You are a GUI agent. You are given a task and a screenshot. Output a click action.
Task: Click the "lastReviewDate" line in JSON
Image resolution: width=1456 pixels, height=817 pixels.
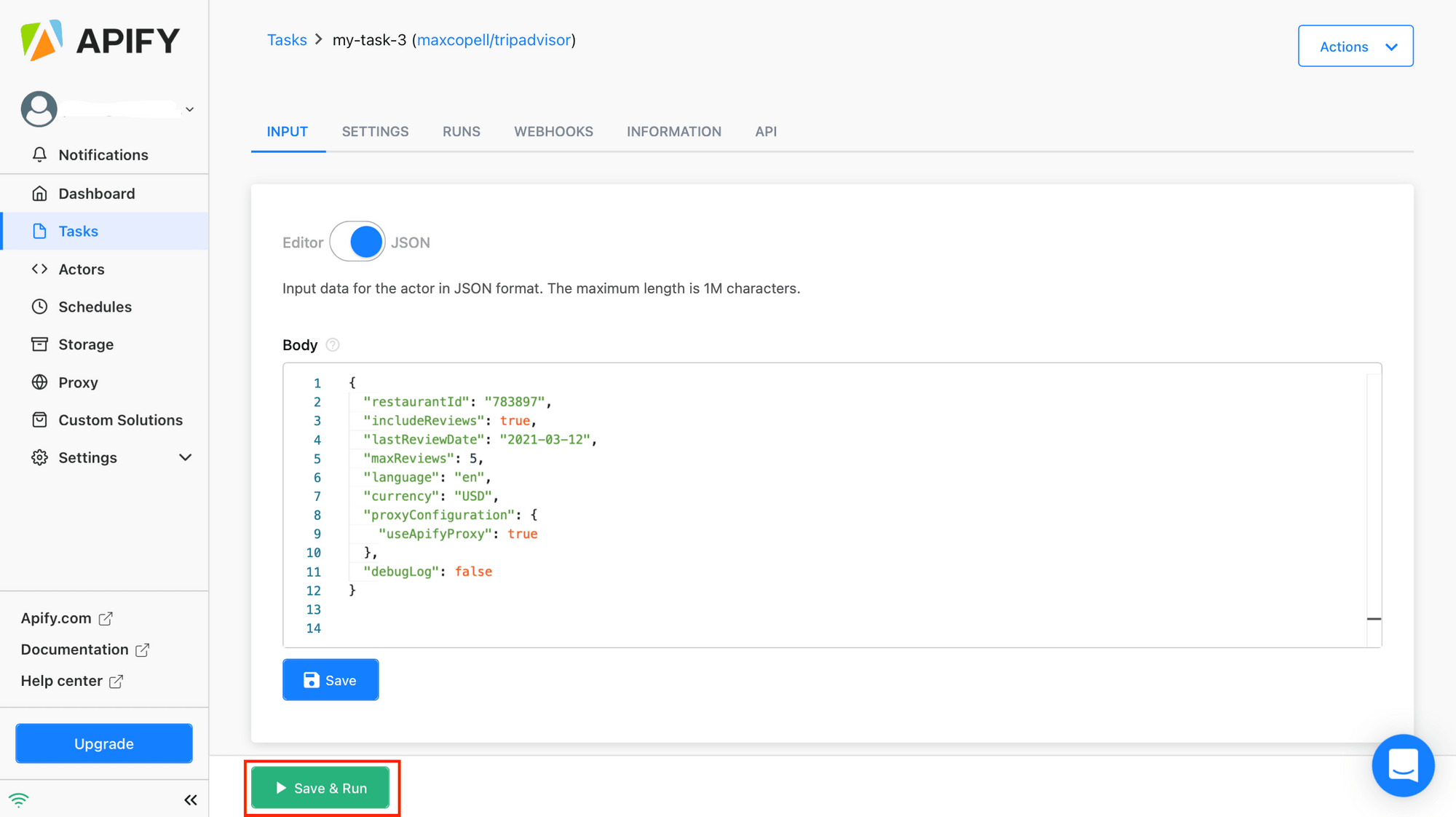point(480,439)
